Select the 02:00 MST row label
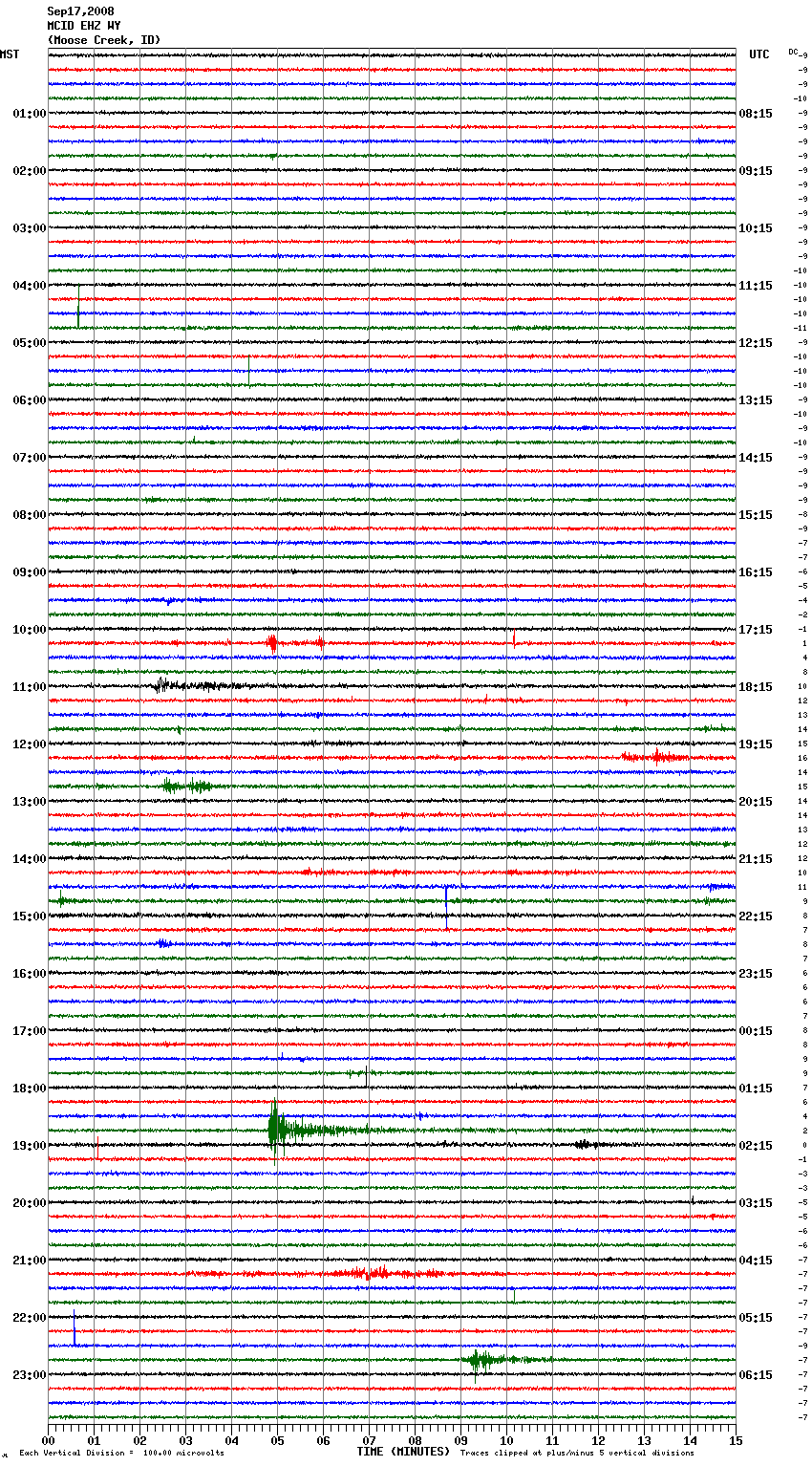This screenshot has width=812, height=1466. 29,171
